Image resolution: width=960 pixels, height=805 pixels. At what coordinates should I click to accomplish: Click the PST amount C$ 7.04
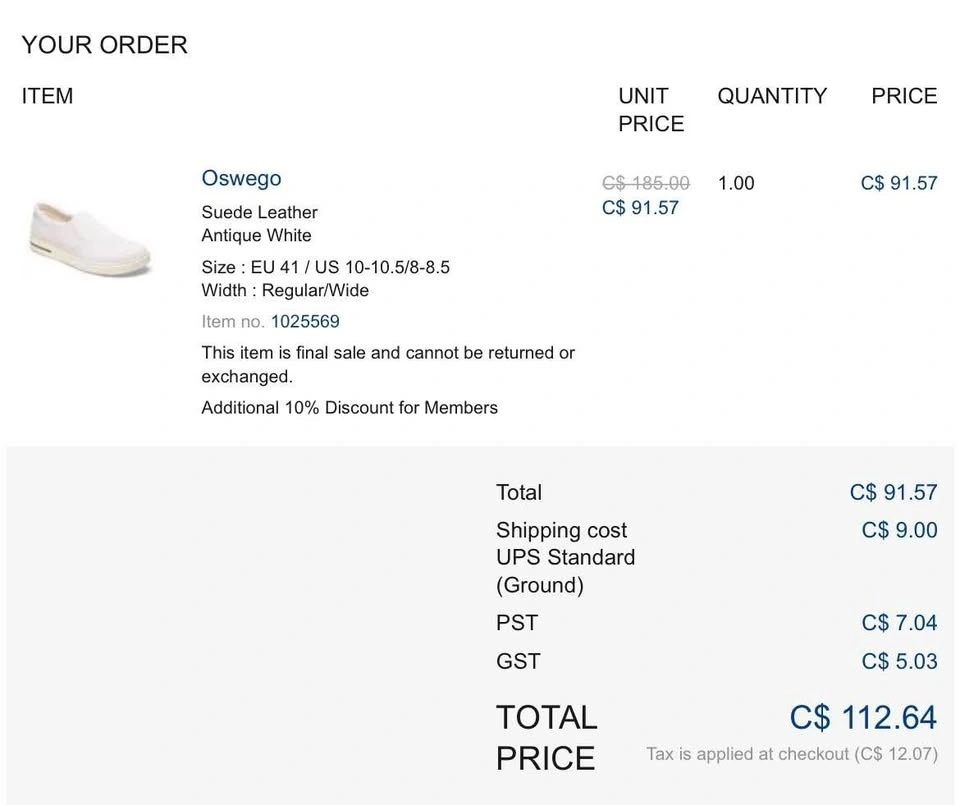pos(899,623)
